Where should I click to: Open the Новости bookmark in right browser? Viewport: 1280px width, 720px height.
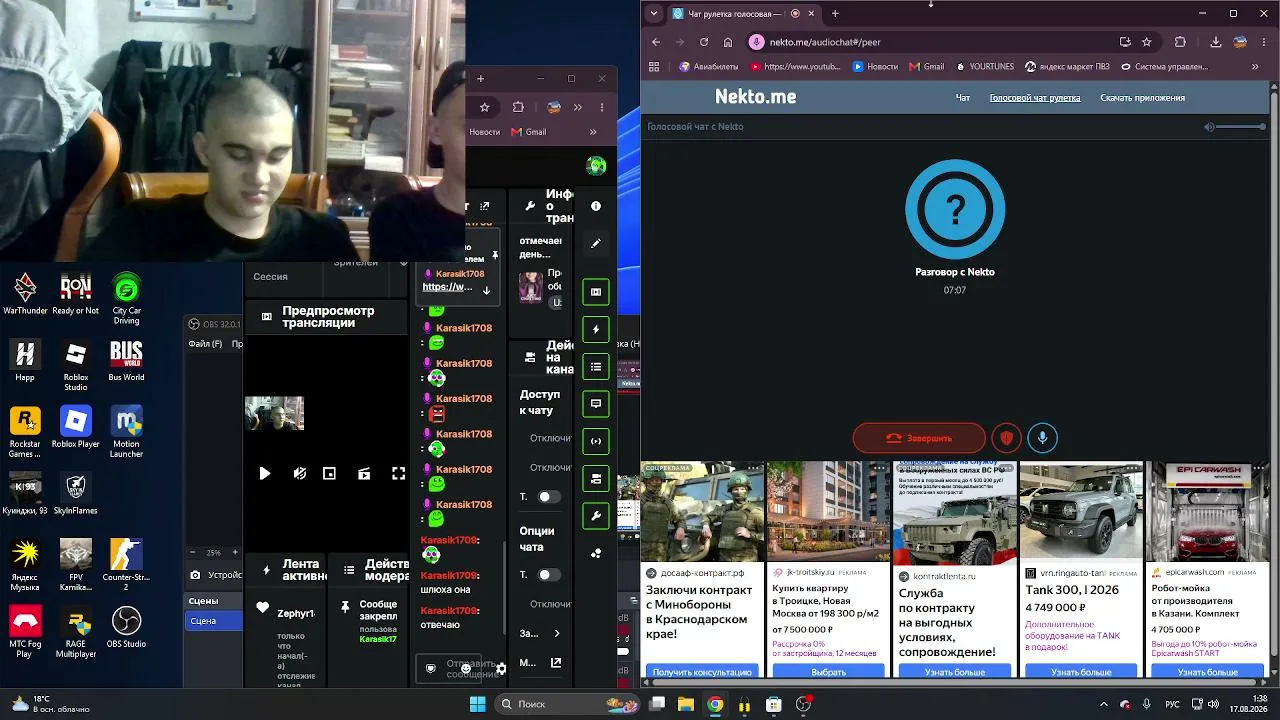pyautogui.click(x=875, y=67)
